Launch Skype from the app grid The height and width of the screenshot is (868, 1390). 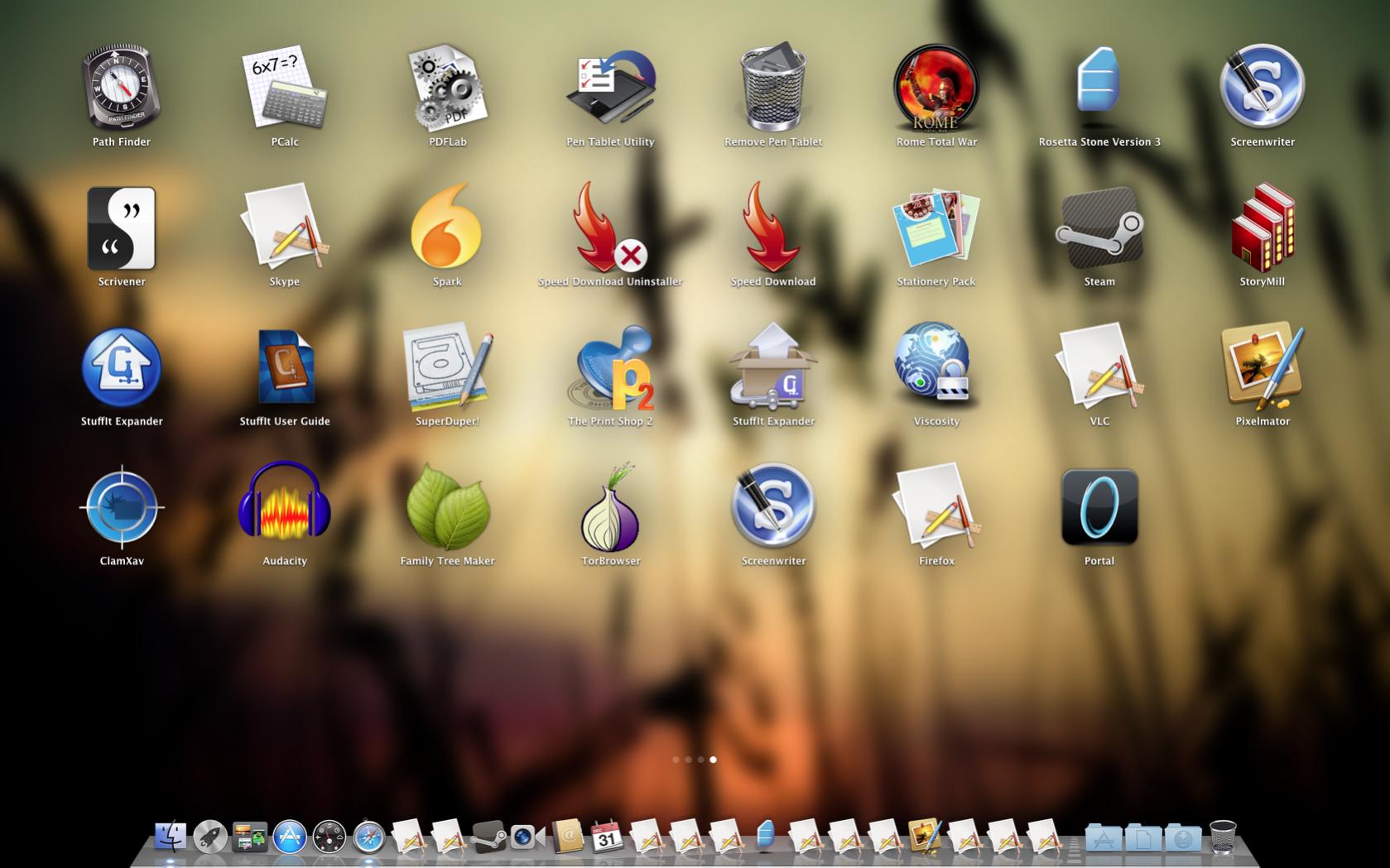(285, 228)
